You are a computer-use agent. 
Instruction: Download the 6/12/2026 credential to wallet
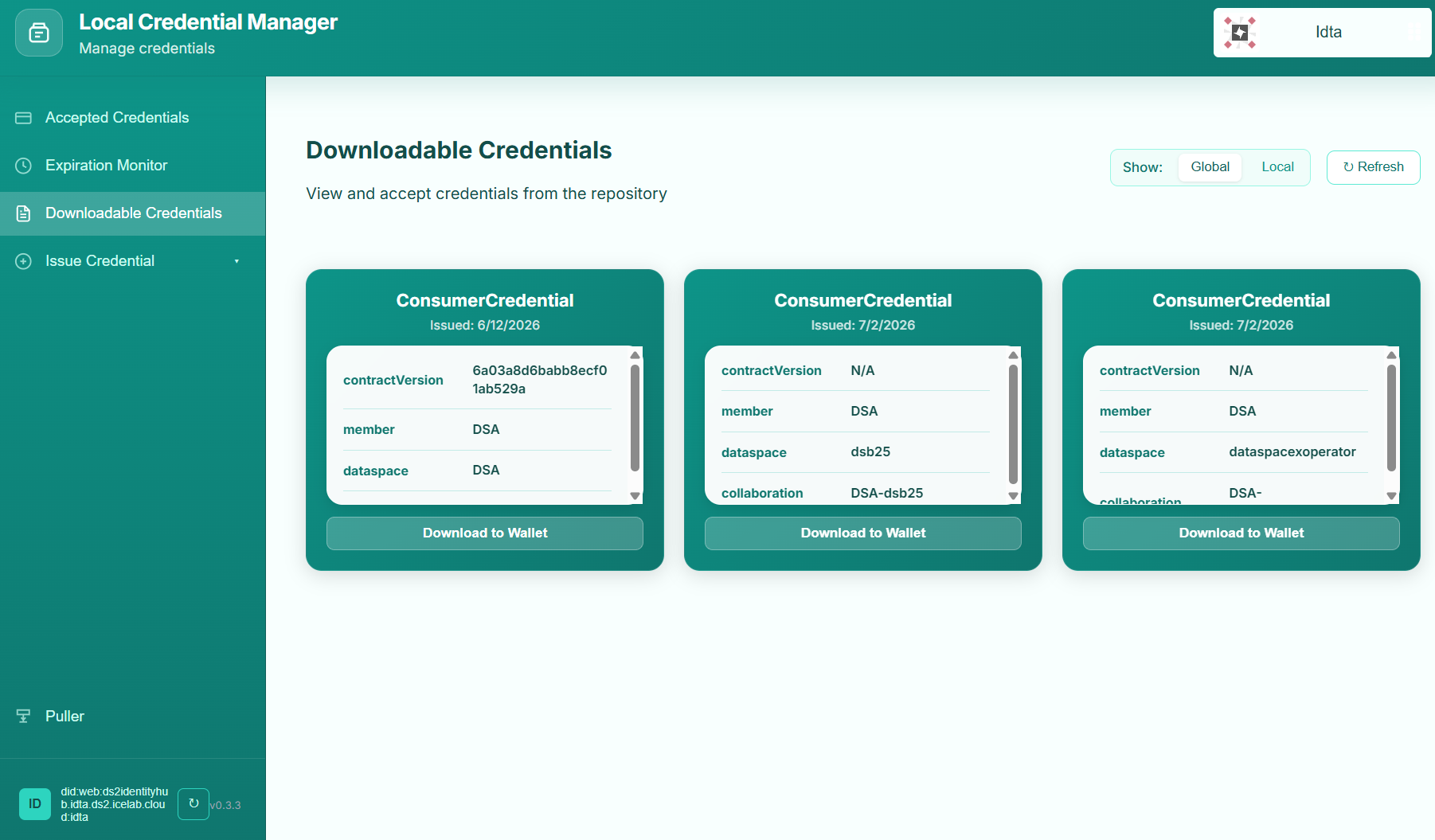485,533
